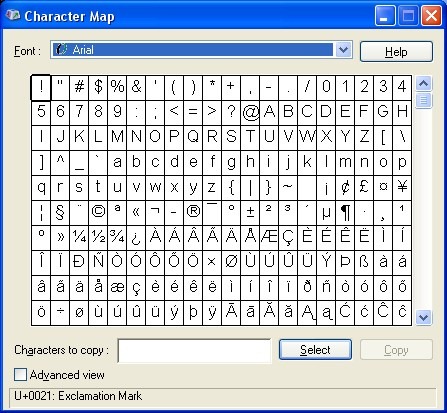Viewport: 447px width, 413px height.
Task: Select the lowercase letter z
Action: click(212, 187)
